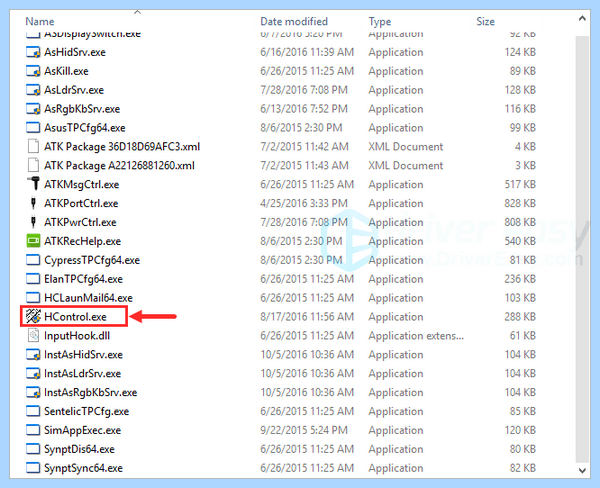This screenshot has width=600, height=488.
Task: Click the green ATKRecHelp.exe icon
Action: click(x=33, y=241)
